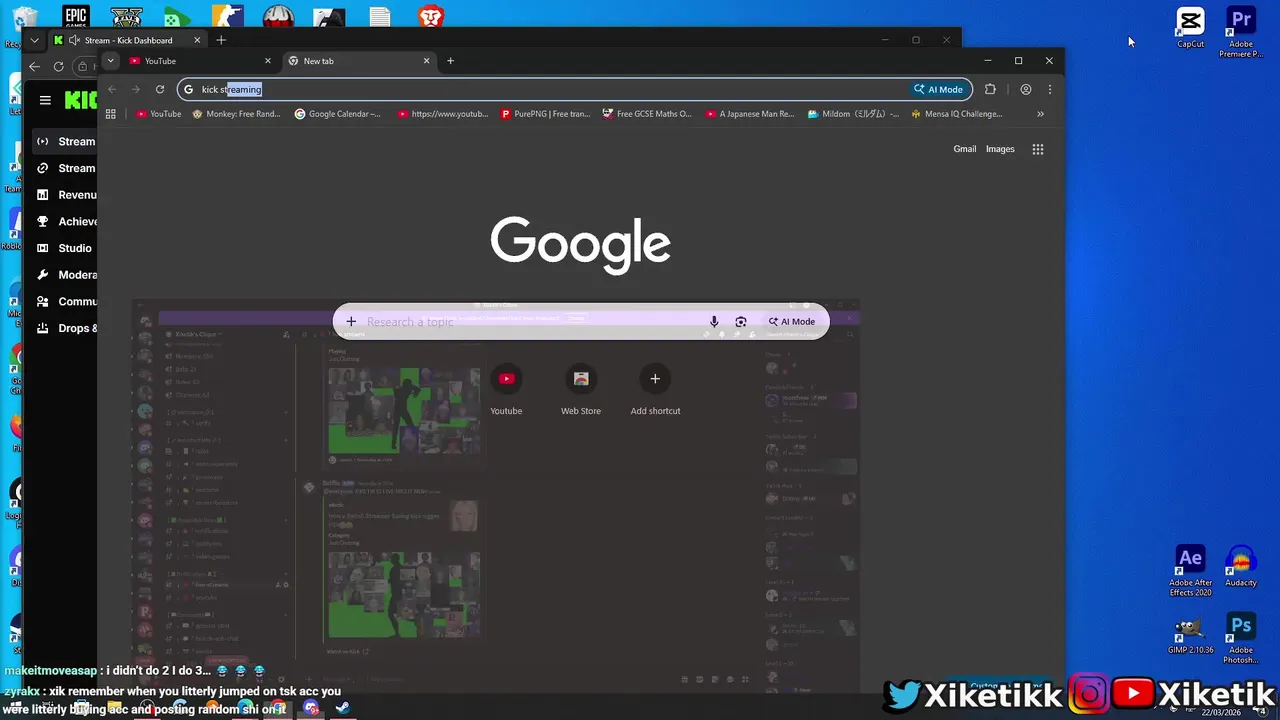The image size is (1280, 720).
Task: Expand tab search dropdown in Kick window
Action: (35, 40)
